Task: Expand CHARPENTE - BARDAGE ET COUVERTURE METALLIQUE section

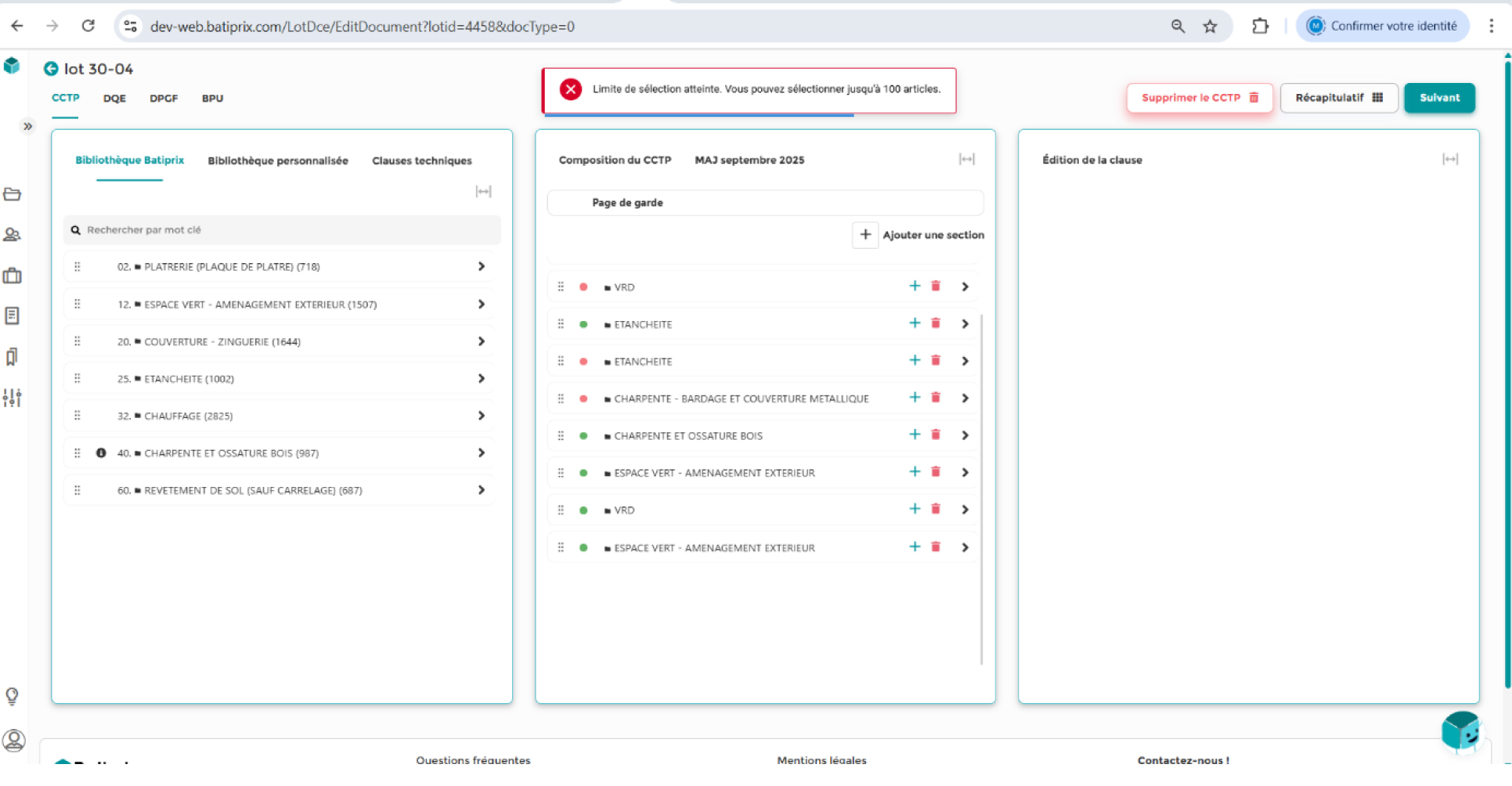Action: point(965,398)
